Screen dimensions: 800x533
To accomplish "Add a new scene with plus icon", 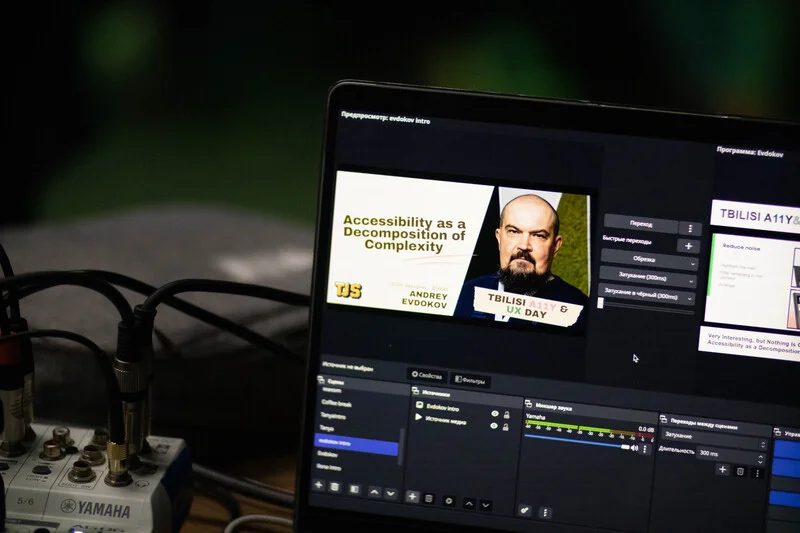I will pos(319,485).
